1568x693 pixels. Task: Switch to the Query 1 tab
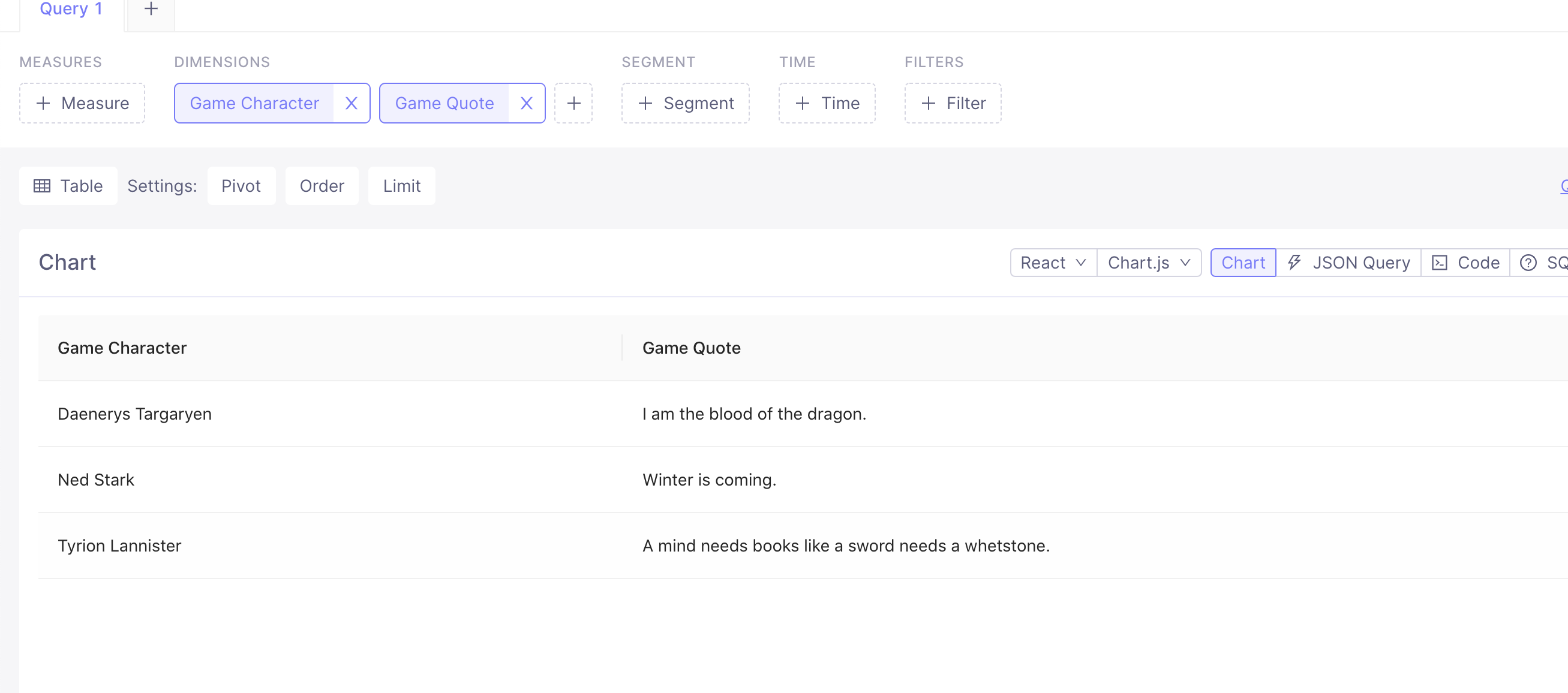click(71, 9)
